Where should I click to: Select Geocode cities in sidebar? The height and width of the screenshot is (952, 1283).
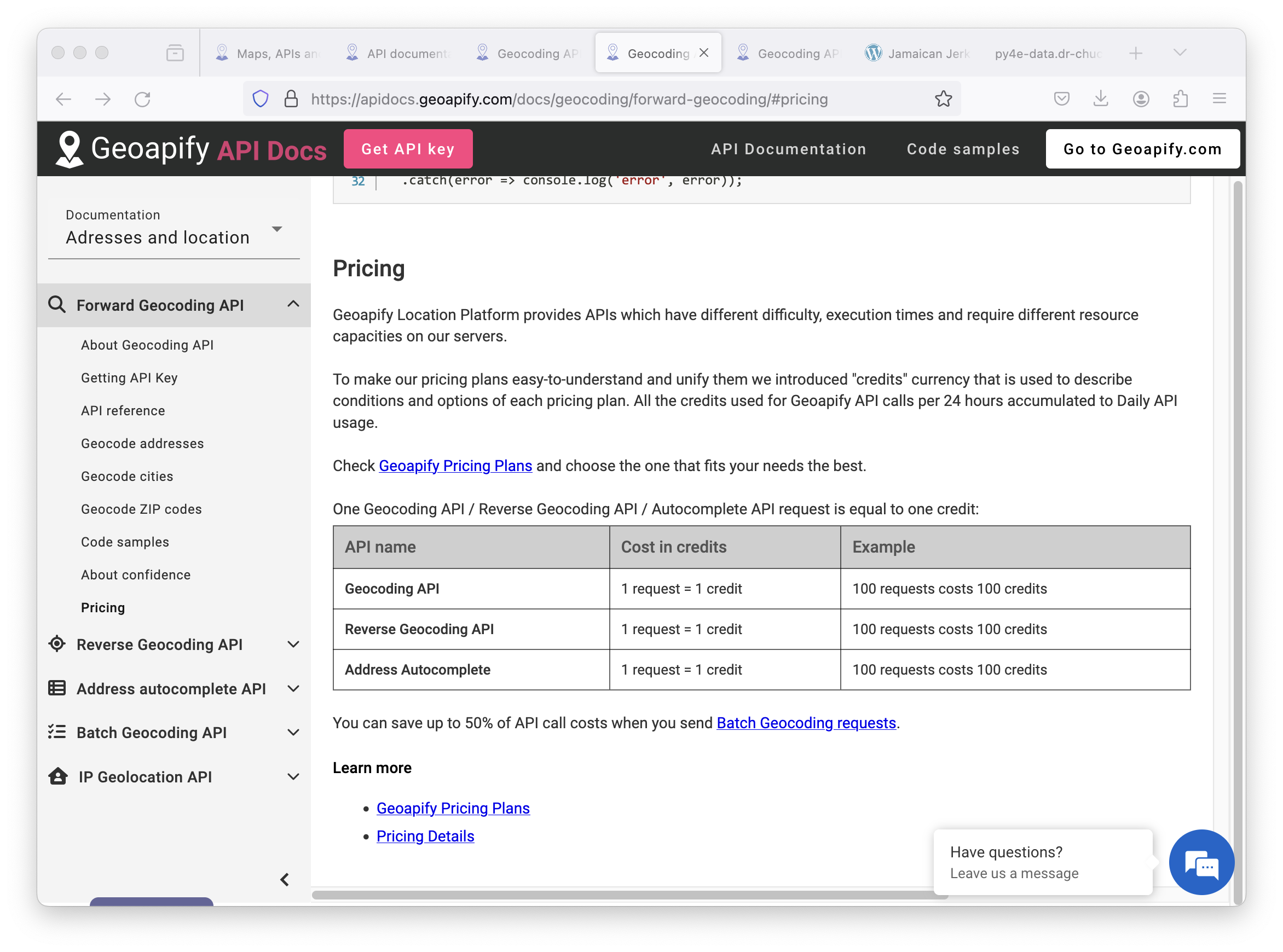pos(127,476)
